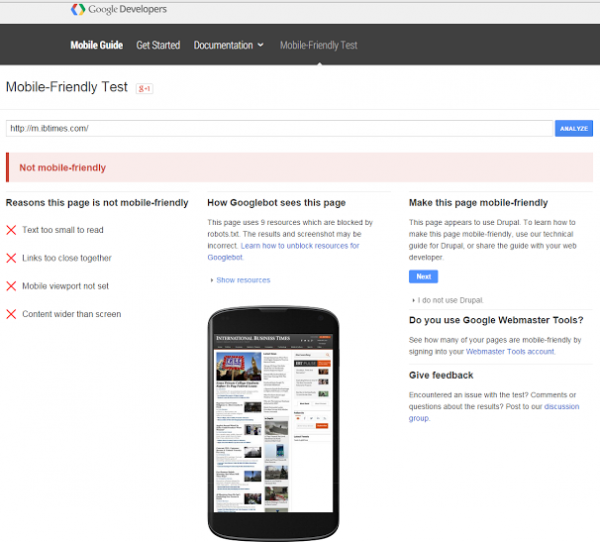Image resolution: width=600 pixels, height=542 pixels.
Task: Open the Mobile Guide nav item
Action: point(96,45)
